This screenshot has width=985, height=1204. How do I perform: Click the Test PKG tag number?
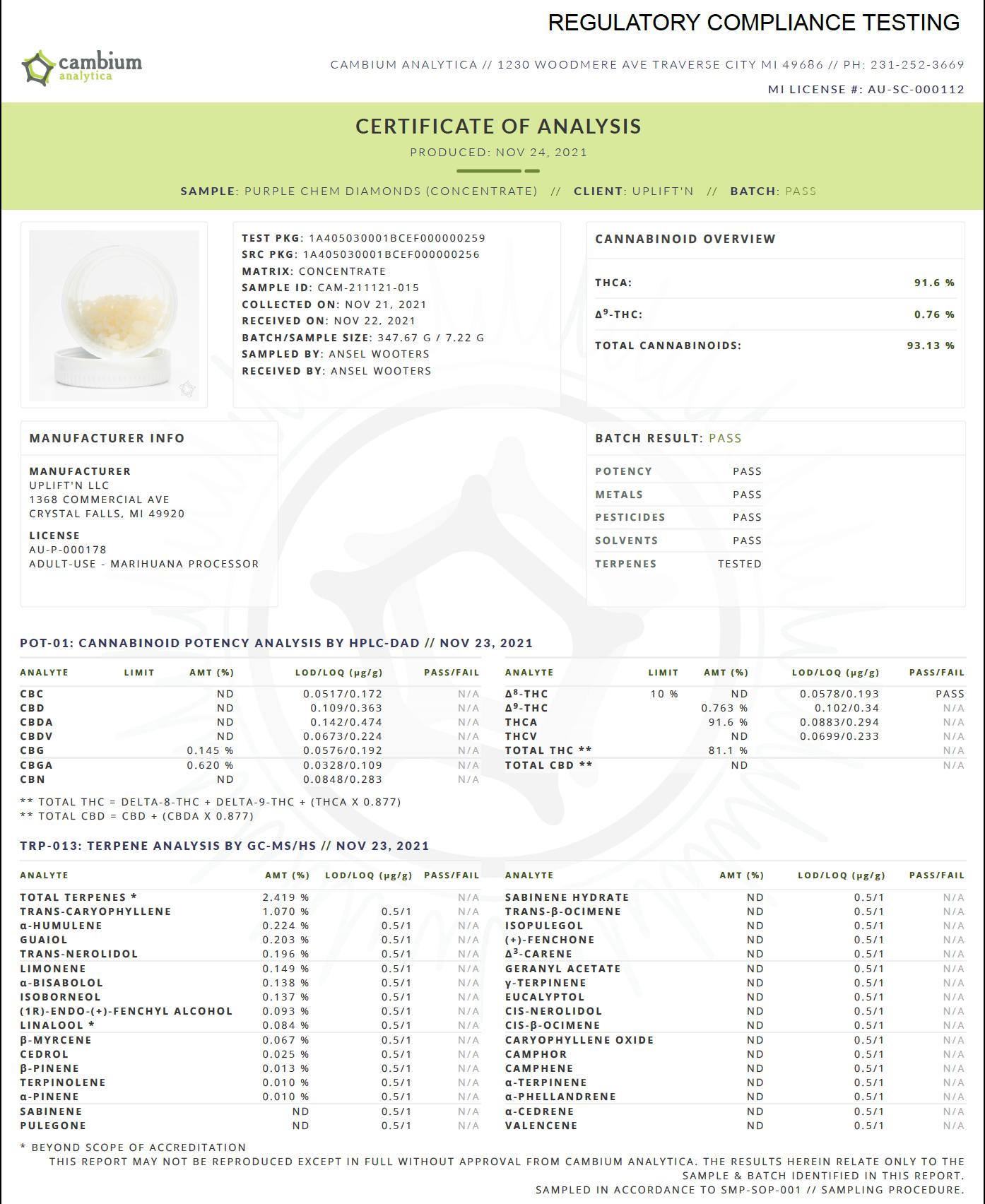[396, 238]
